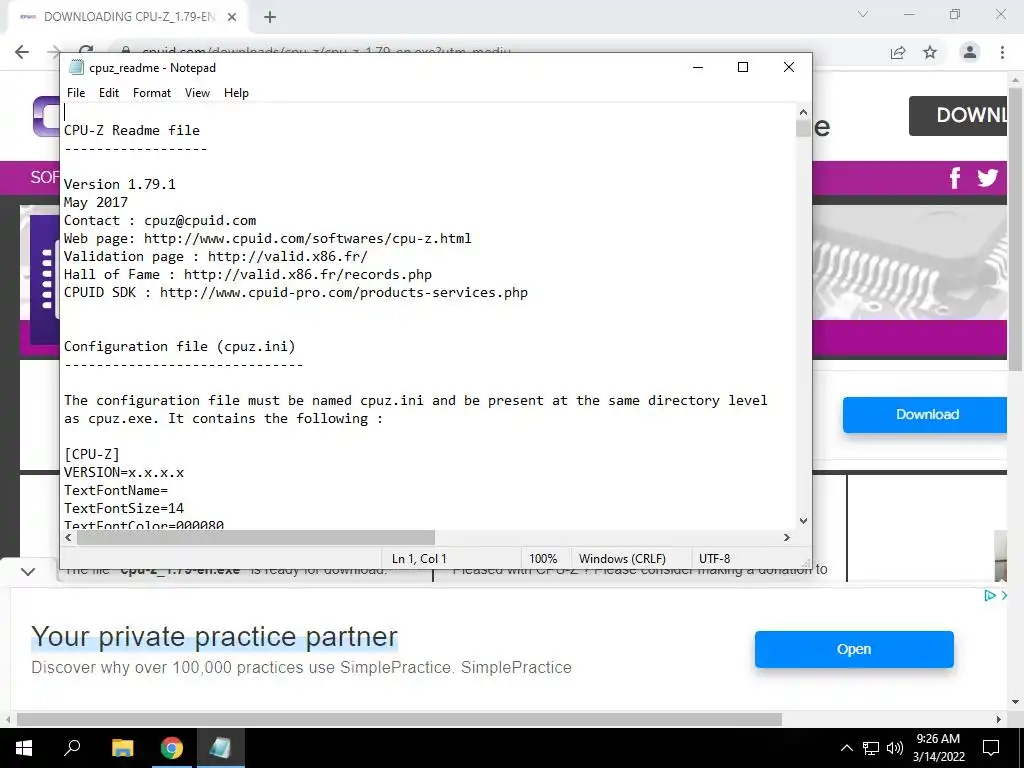Click the AdChoices triangle icon
Screen dimensions: 1024x768
(x=990, y=595)
